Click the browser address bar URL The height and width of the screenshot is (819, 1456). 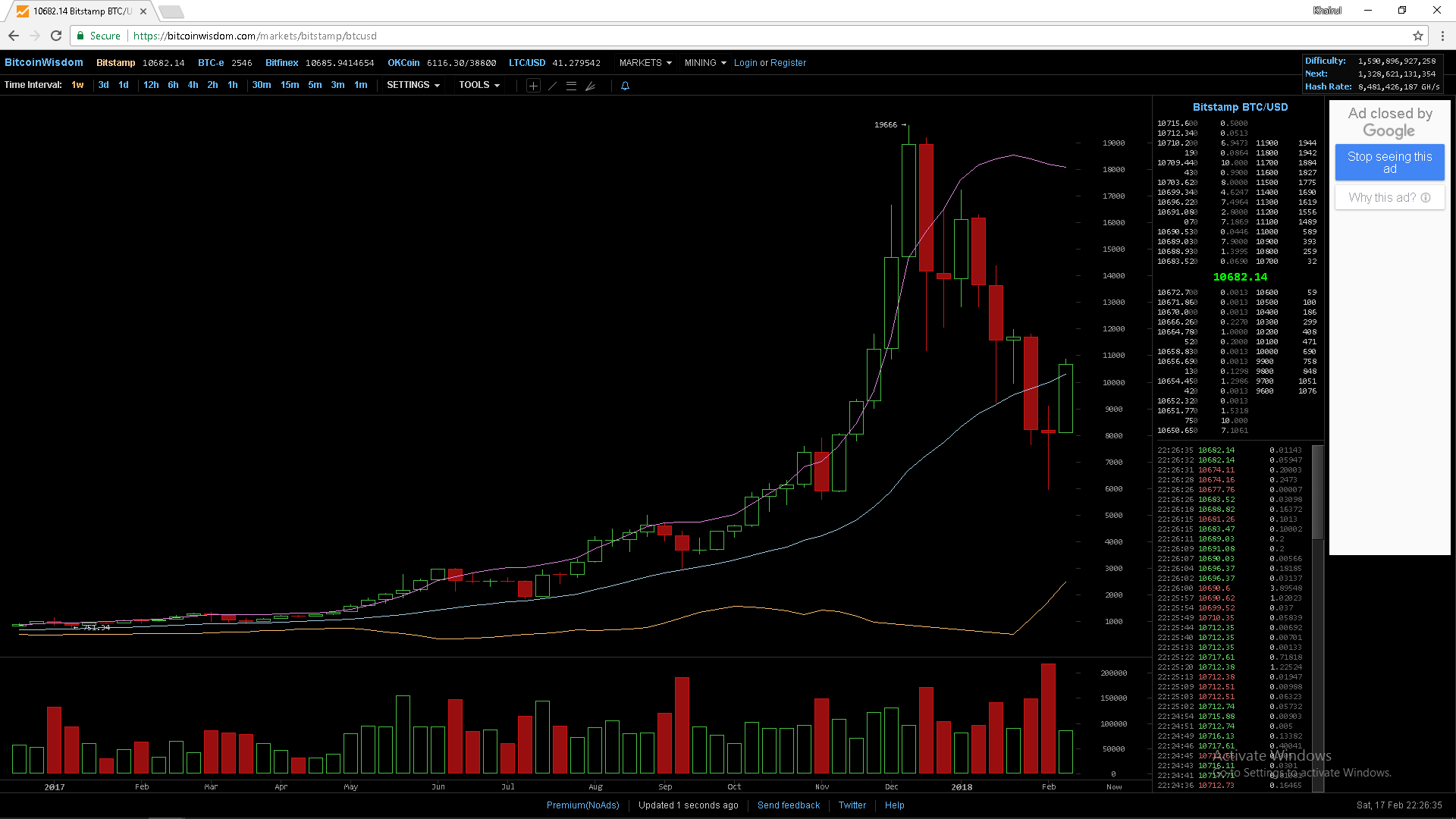pos(255,36)
